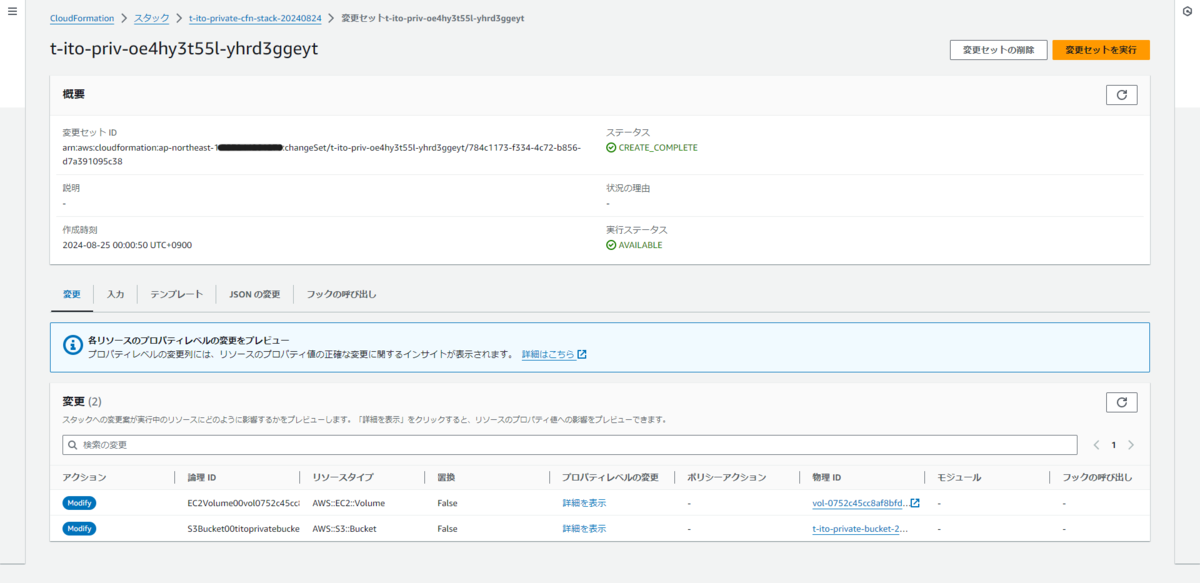
Task: Click the モジュール column header
Action: pos(960,477)
